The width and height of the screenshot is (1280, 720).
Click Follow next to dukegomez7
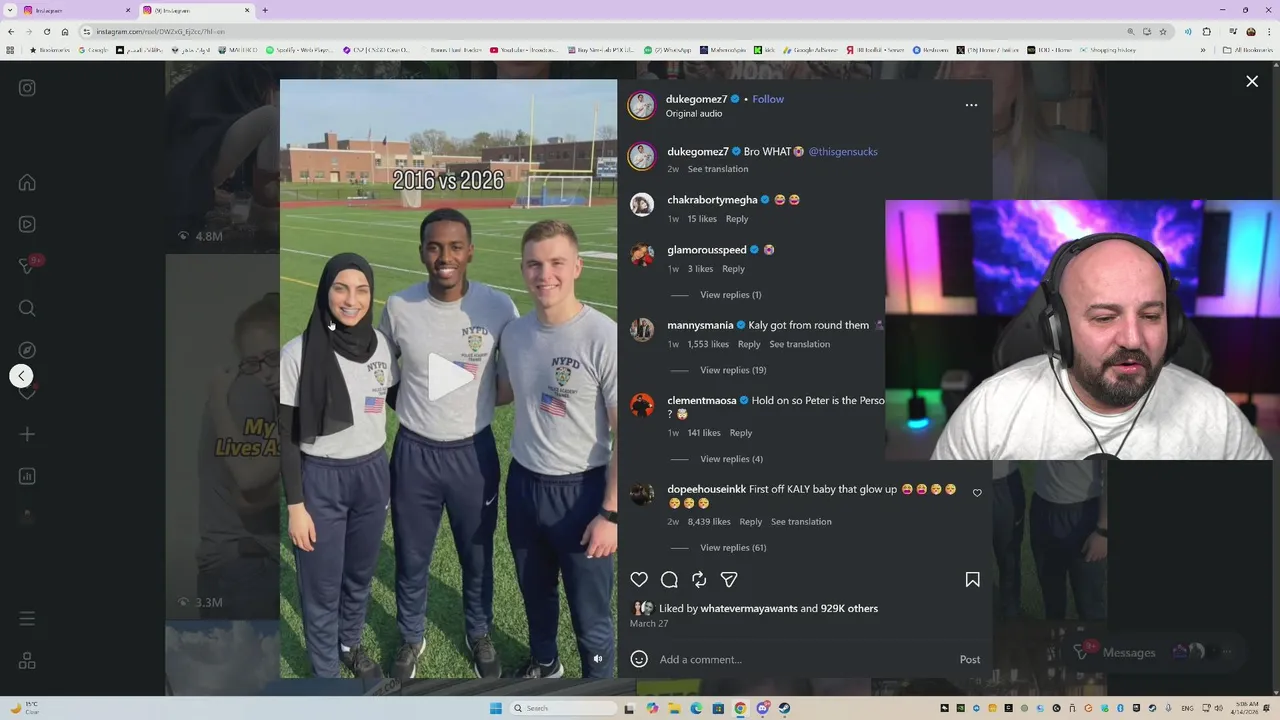[x=768, y=99]
